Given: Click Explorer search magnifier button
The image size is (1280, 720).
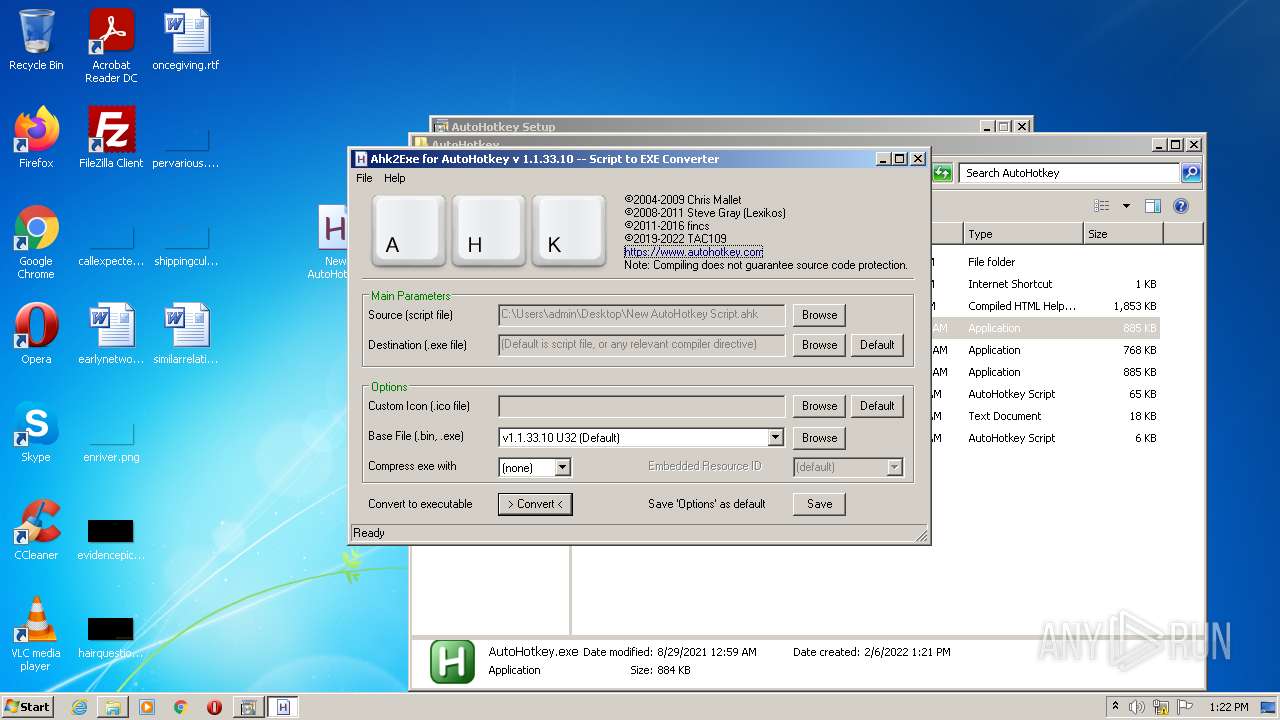Looking at the screenshot, I should tap(1190, 173).
